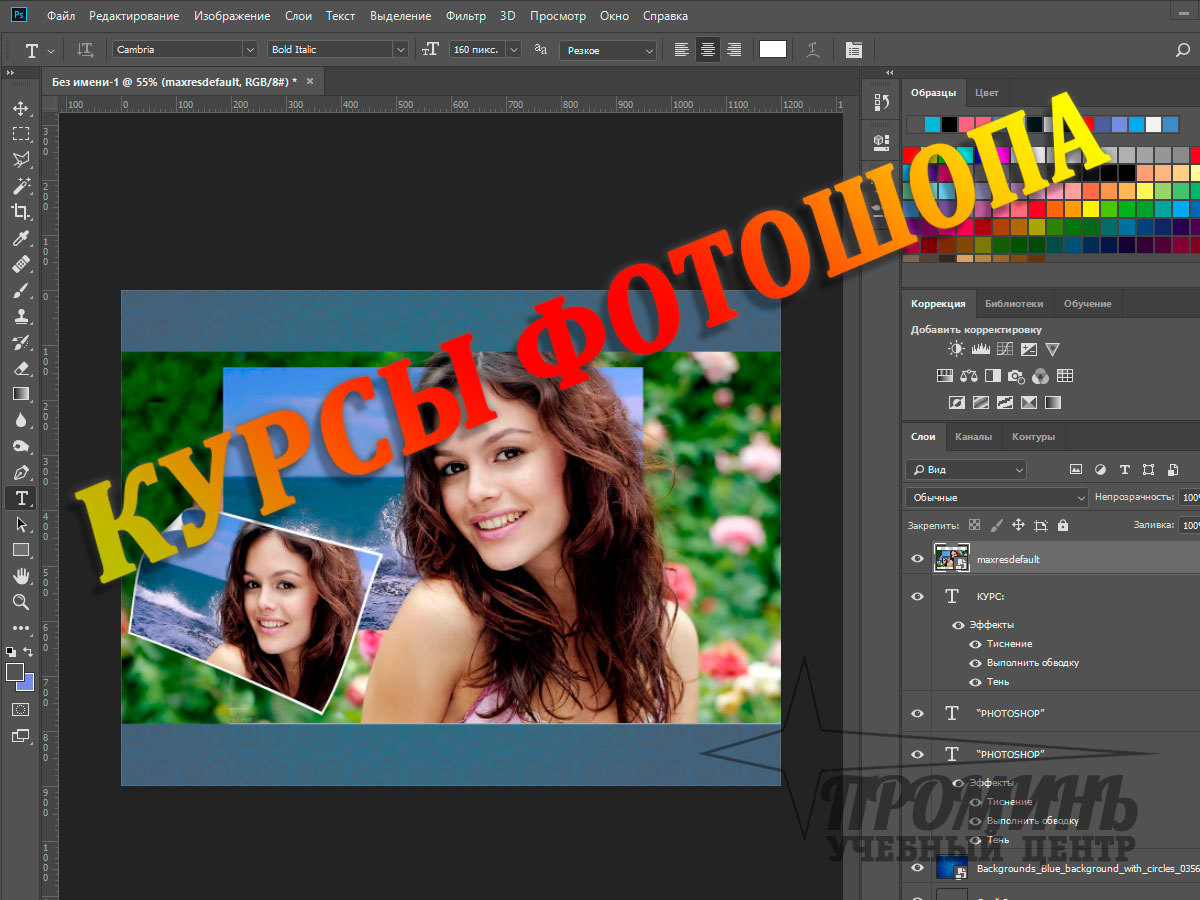Switch to the Контуры tab

(x=1033, y=436)
